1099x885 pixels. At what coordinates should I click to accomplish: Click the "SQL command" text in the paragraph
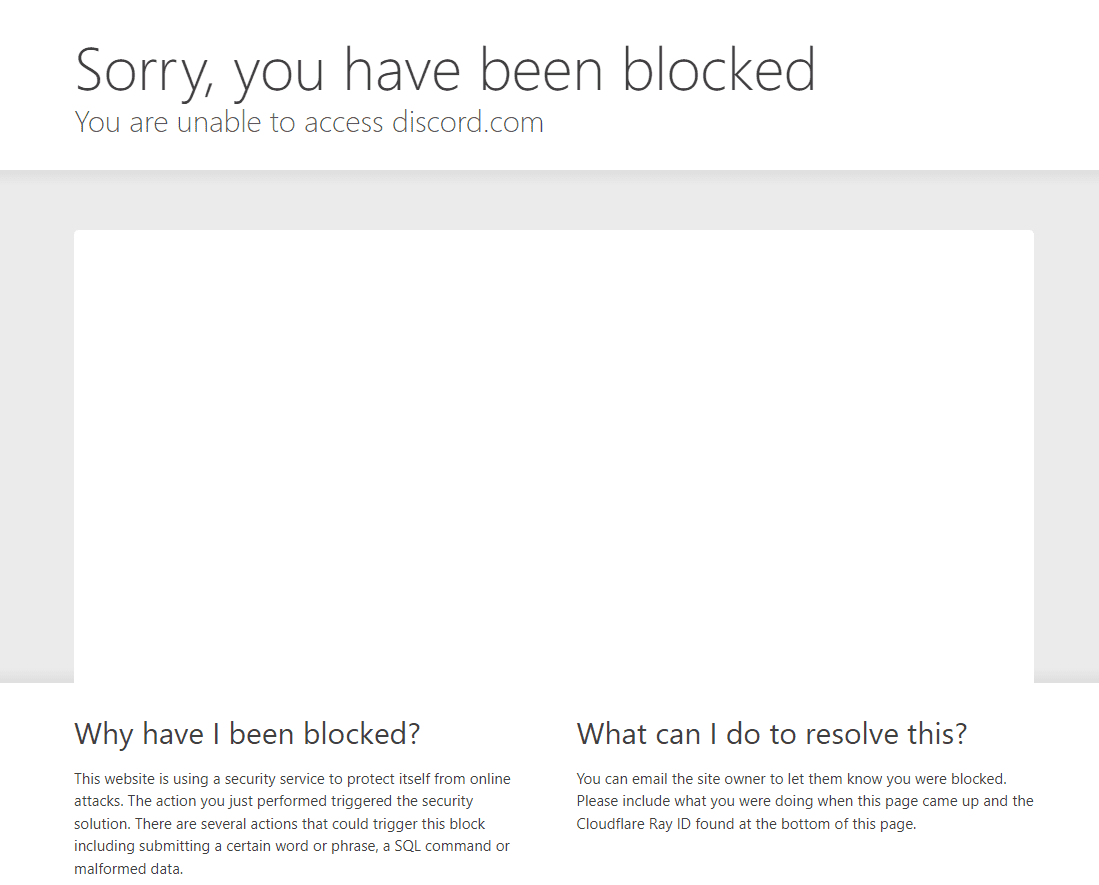[446, 846]
